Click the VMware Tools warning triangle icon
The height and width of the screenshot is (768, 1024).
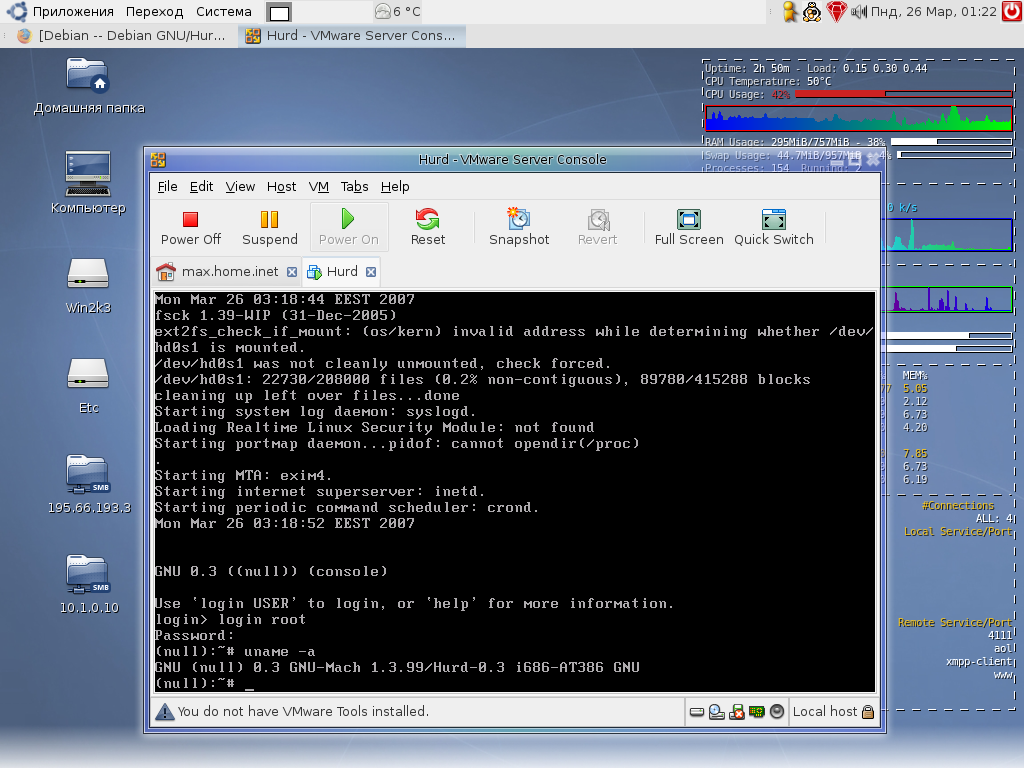point(165,712)
